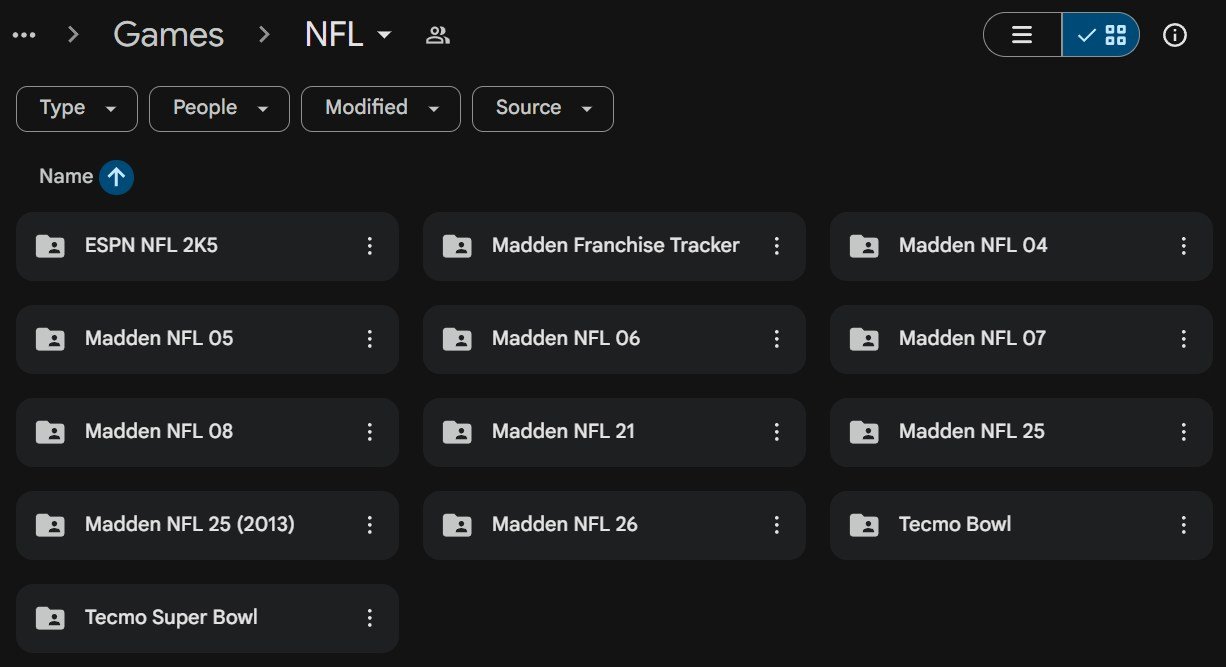
Task: Select the Madden NFL 06 folder name
Action: click(566, 339)
